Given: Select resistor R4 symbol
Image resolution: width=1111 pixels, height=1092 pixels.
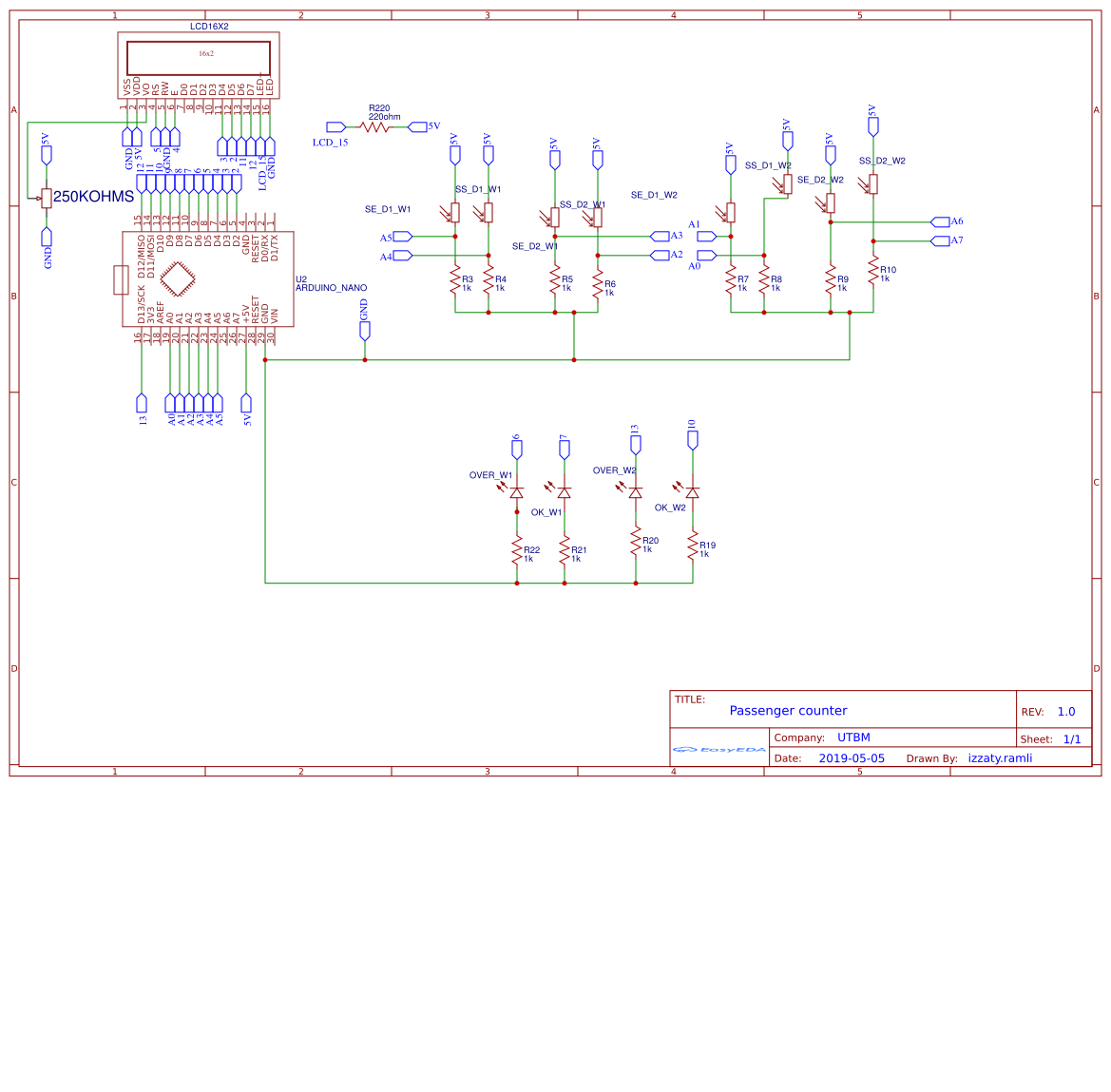Looking at the screenshot, I should click(x=488, y=281).
